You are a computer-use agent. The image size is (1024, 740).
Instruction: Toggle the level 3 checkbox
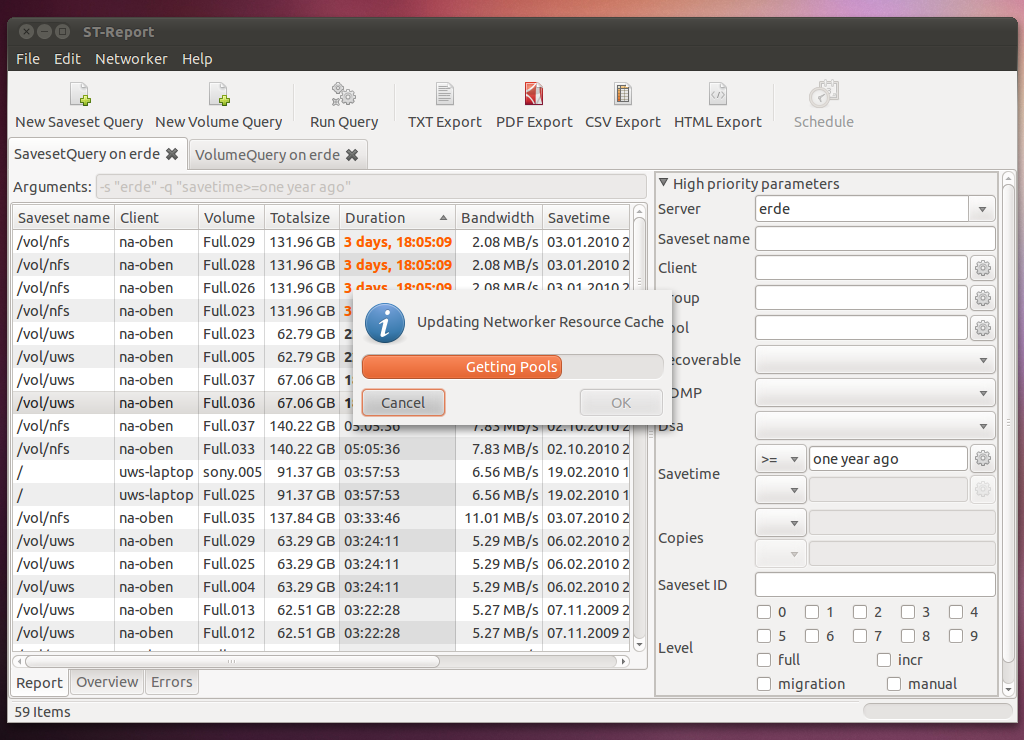tap(908, 612)
